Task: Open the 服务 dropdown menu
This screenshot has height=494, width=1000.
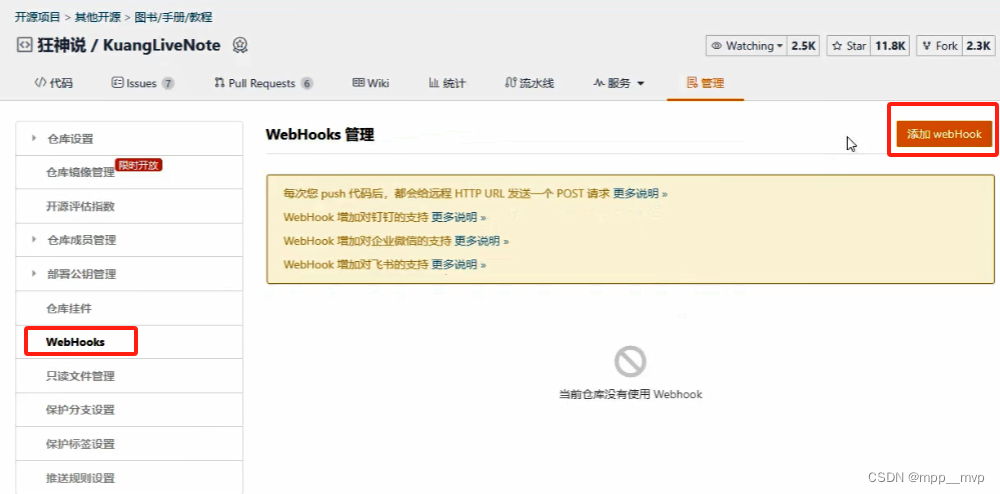Action: [619, 83]
